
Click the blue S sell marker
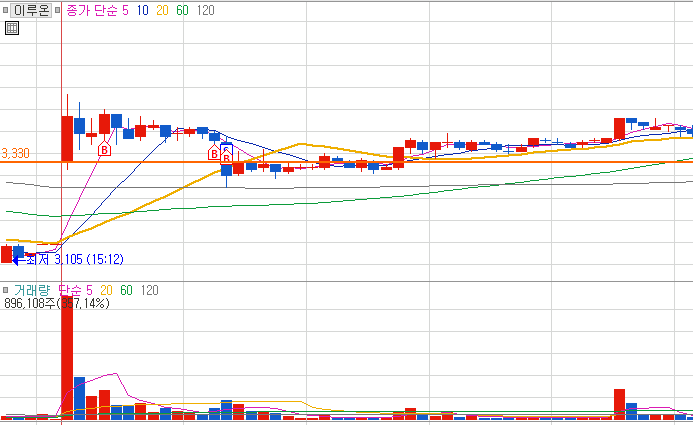click(x=227, y=148)
